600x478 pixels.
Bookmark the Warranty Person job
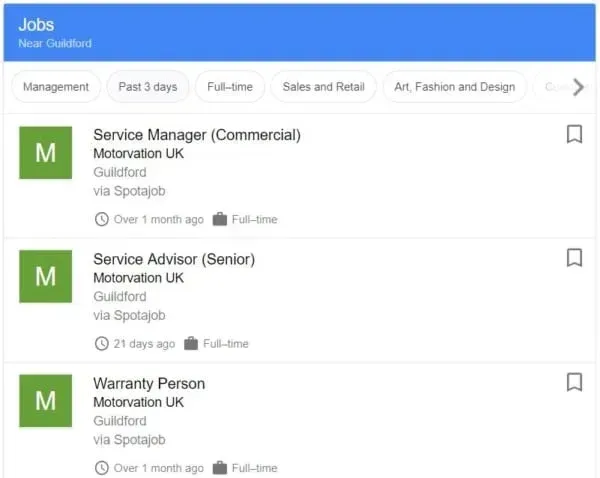574,382
